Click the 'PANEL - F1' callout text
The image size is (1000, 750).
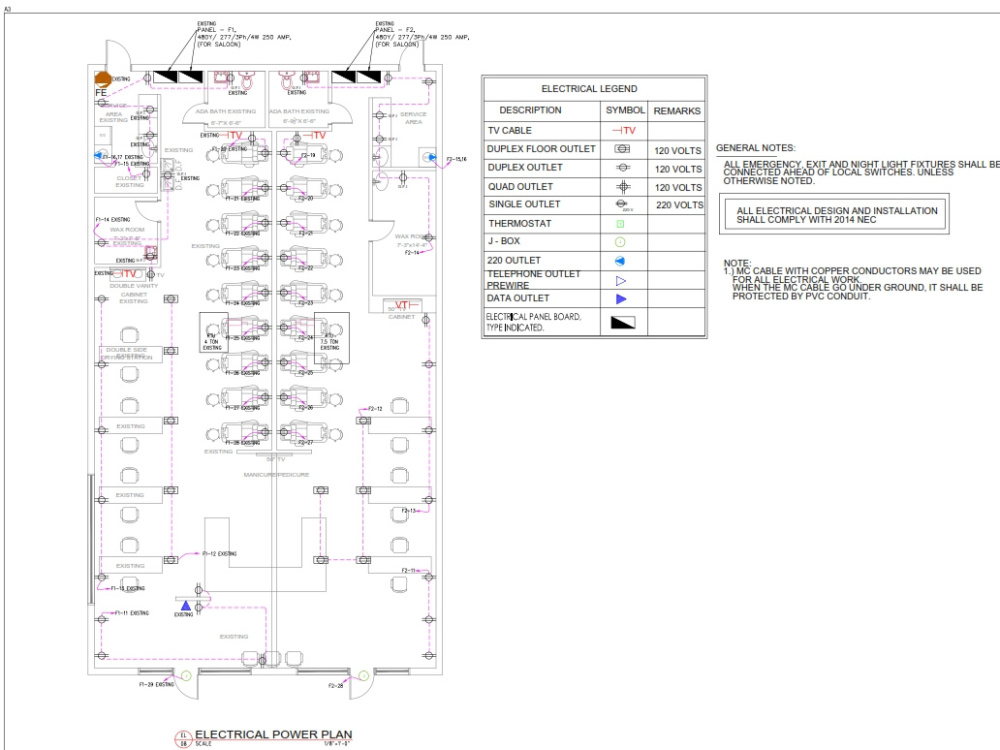[216, 30]
